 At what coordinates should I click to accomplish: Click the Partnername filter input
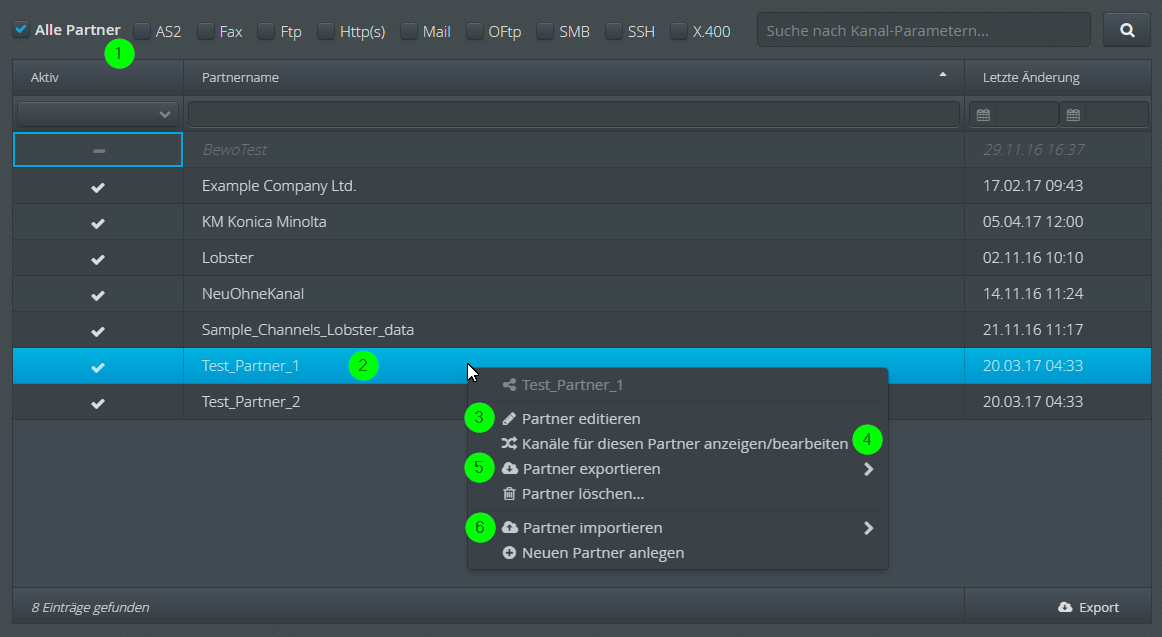coord(574,114)
